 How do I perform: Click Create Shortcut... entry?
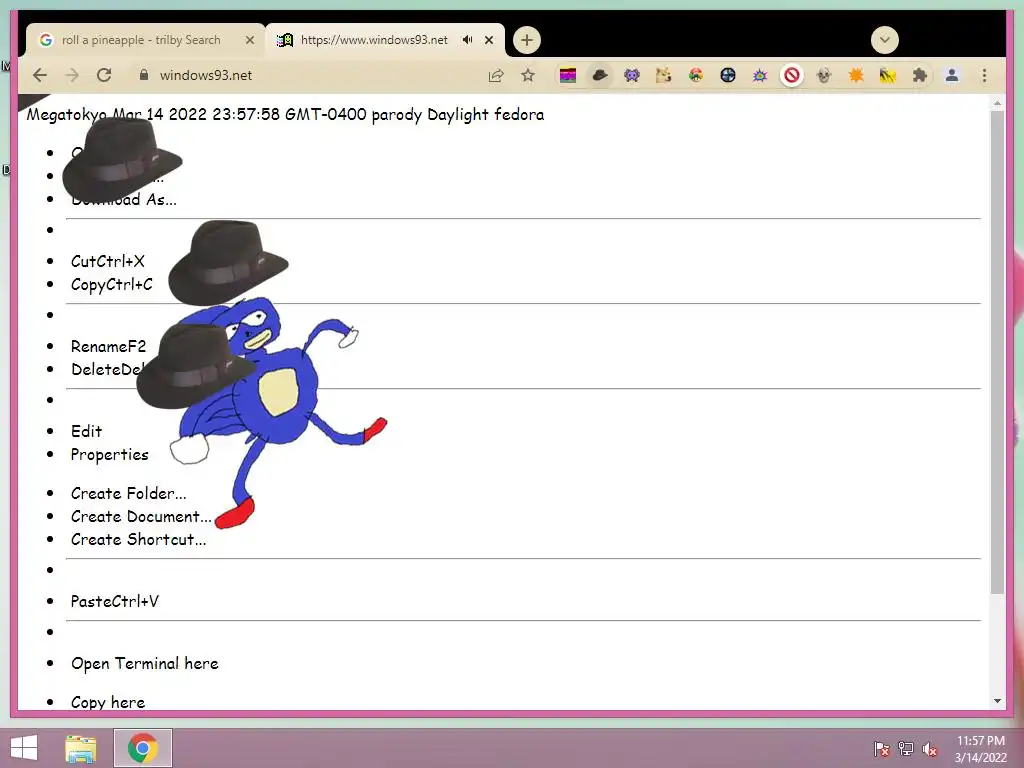[x=138, y=539]
